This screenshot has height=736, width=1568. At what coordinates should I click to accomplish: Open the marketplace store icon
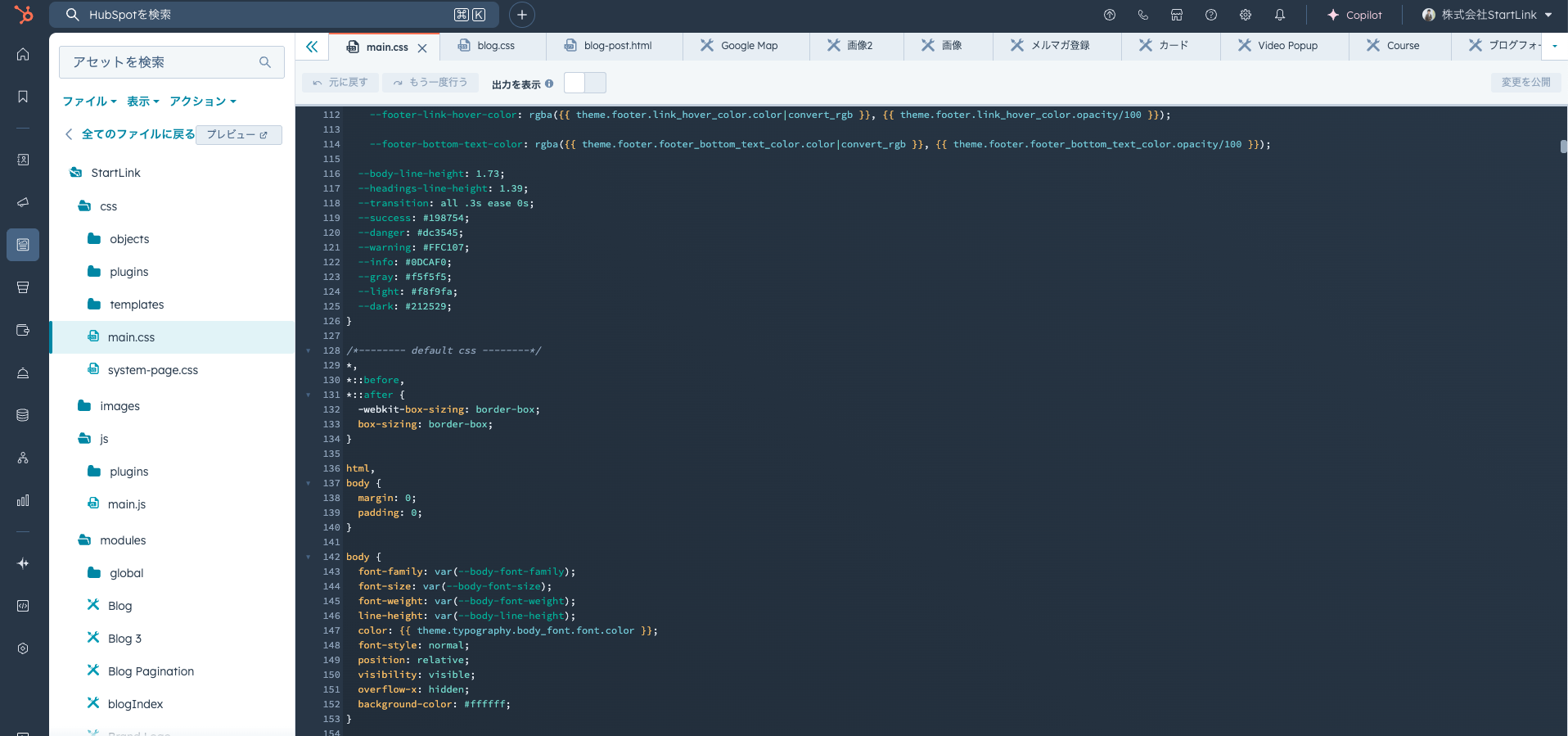tap(1177, 15)
